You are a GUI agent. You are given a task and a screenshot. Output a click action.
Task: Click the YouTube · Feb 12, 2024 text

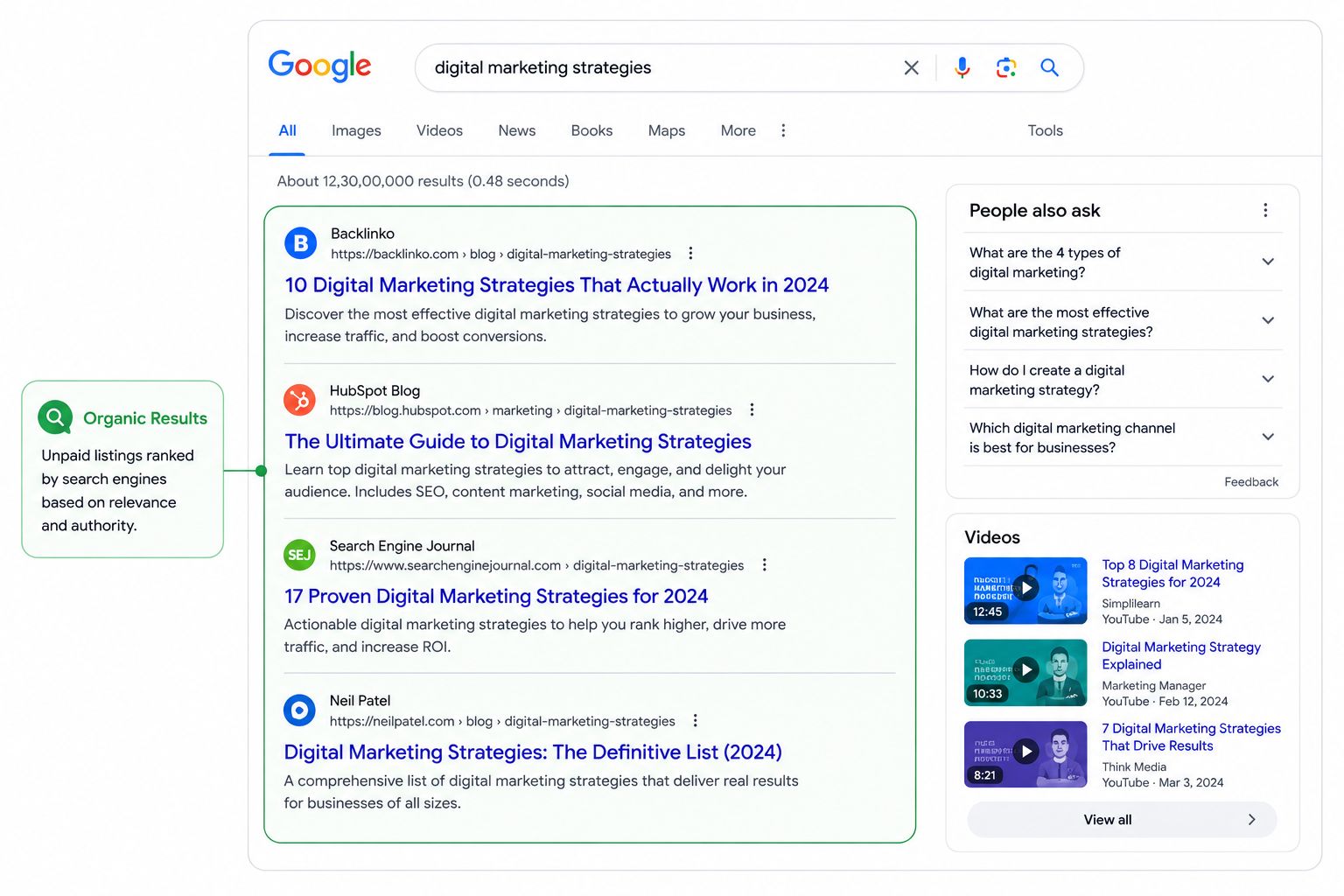pos(1165,702)
